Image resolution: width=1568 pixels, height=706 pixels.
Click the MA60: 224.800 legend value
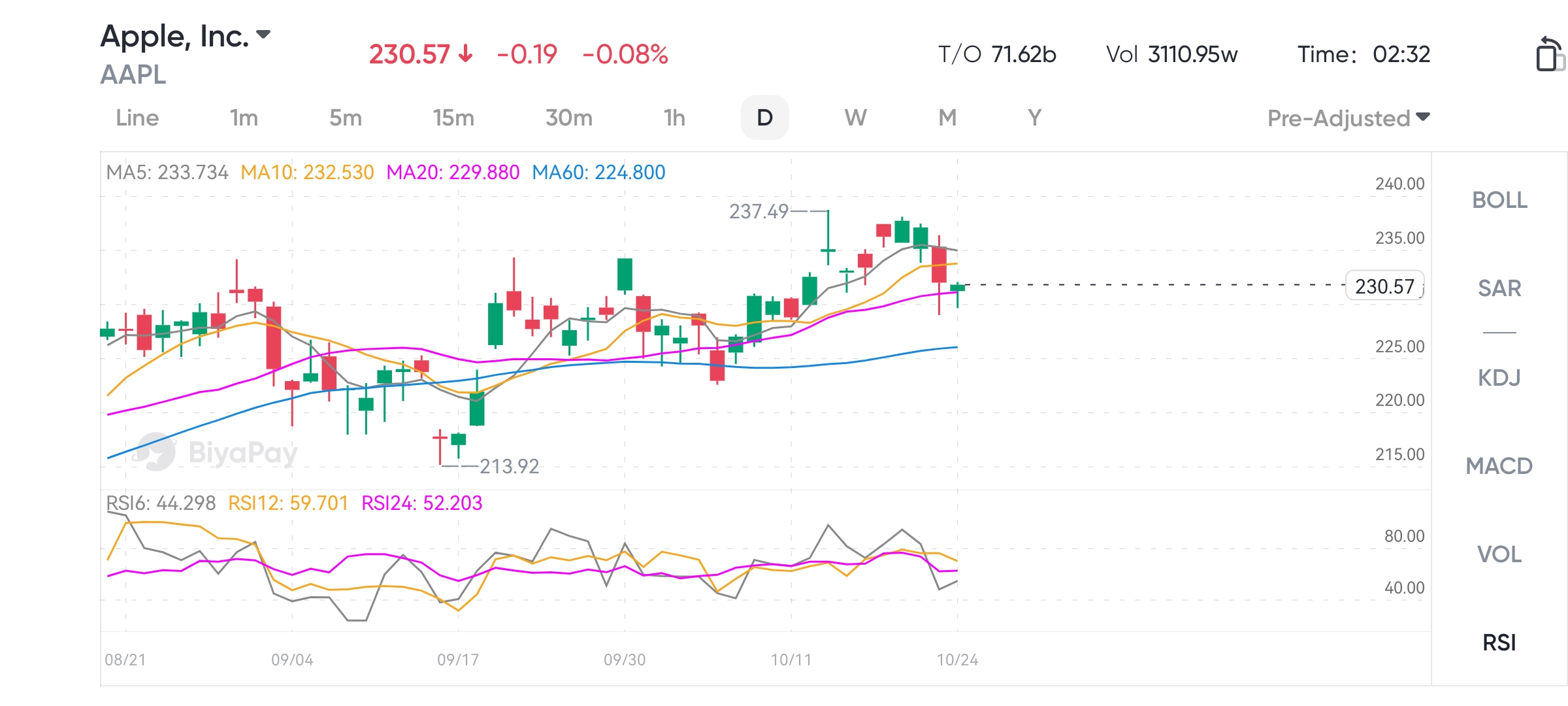(598, 173)
